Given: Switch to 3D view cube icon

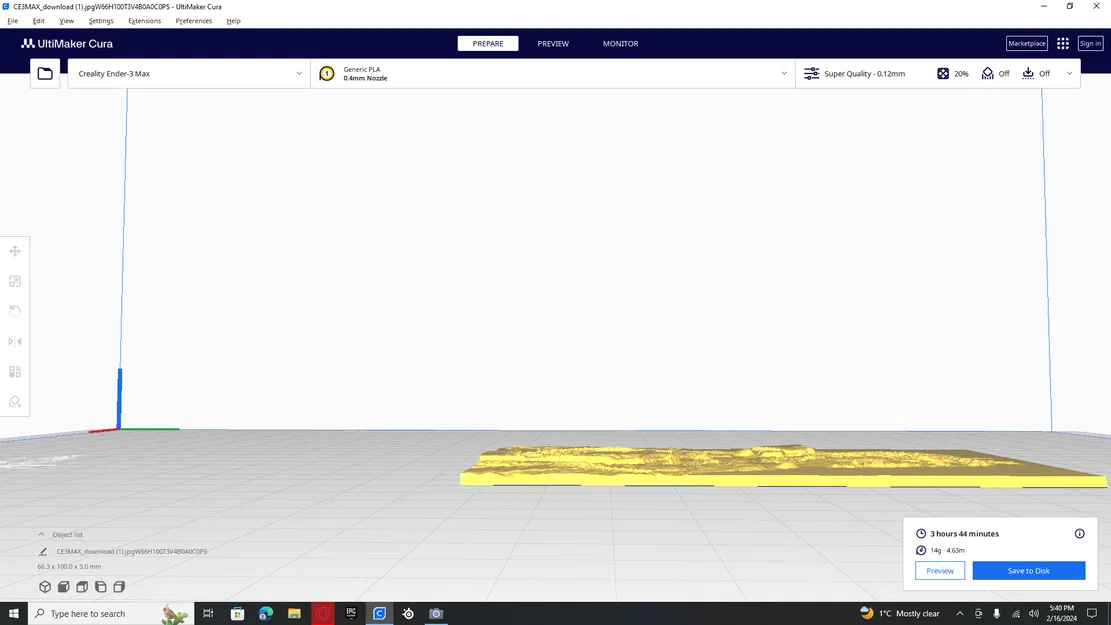Looking at the screenshot, I should coord(45,587).
